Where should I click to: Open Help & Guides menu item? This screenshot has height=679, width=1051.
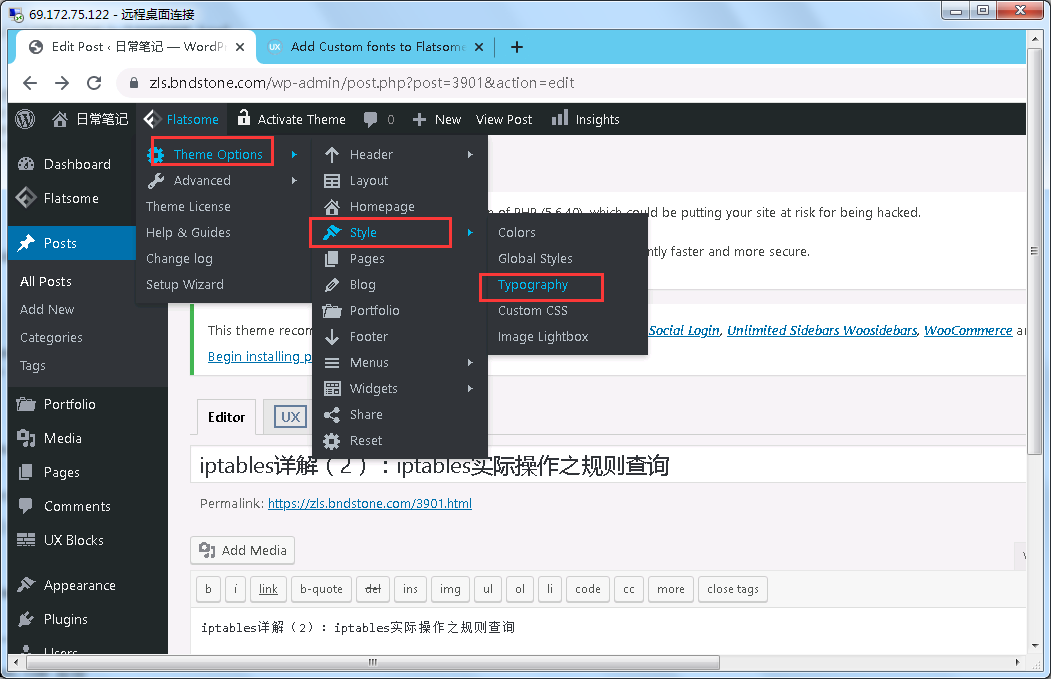pyautogui.click(x=188, y=233)
